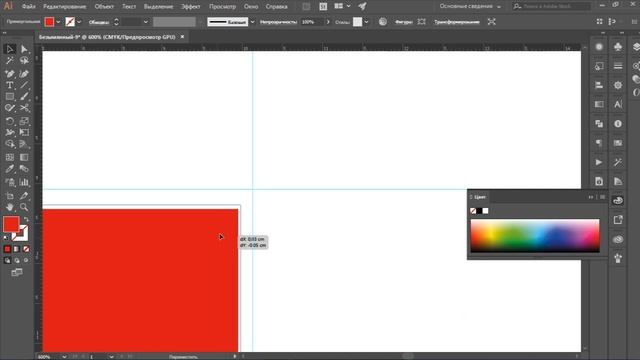Screen dimensions: 640x360
Task: Select the Magic Wand tool
Action: click(10, 61)
